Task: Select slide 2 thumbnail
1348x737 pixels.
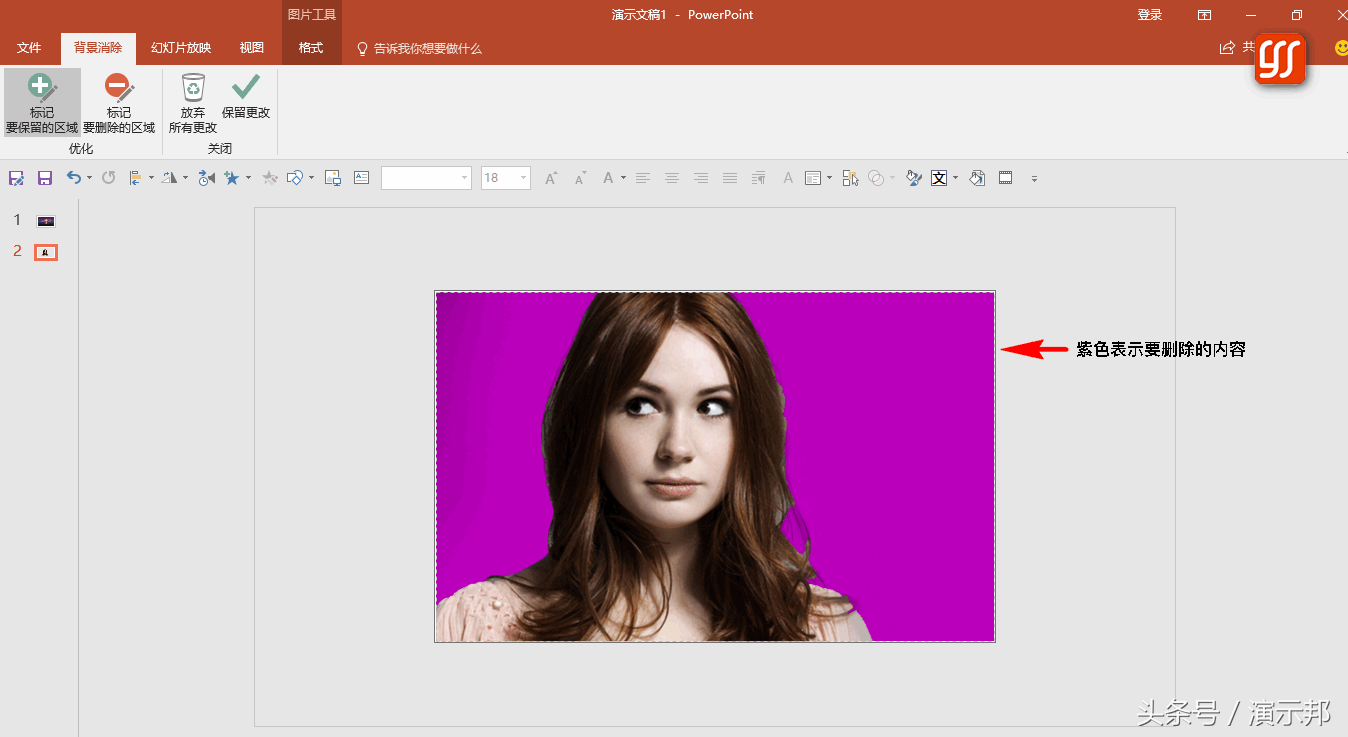Action: (x=46, y=252)
